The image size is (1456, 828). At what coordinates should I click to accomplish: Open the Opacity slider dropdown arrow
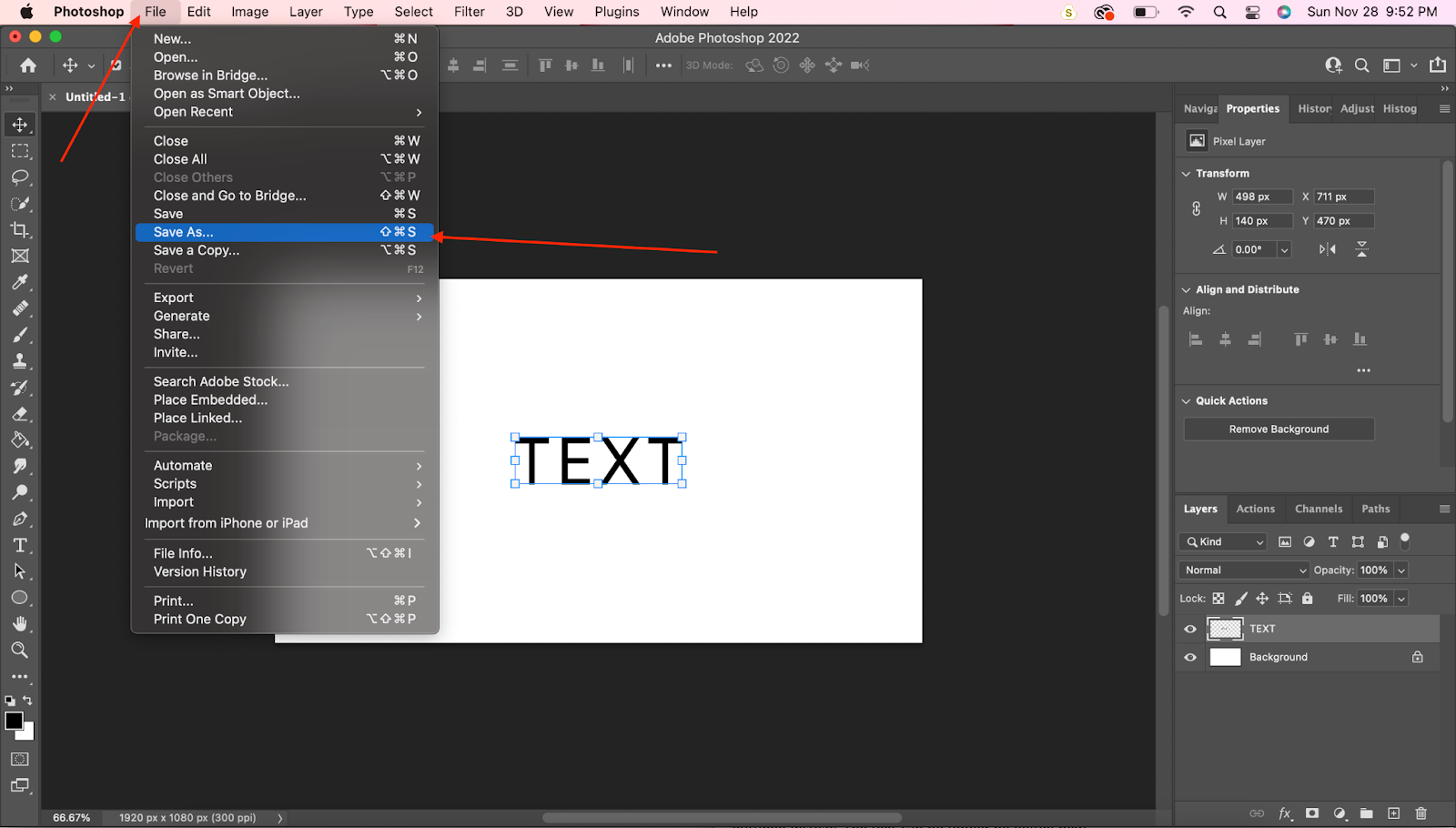(x=1401, y=571)
